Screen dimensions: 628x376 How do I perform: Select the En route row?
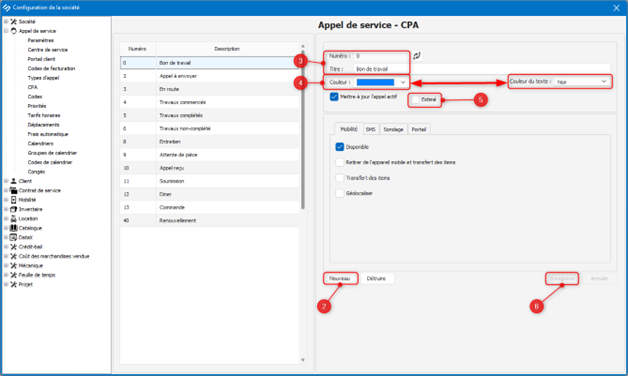(x=209, y=89)
